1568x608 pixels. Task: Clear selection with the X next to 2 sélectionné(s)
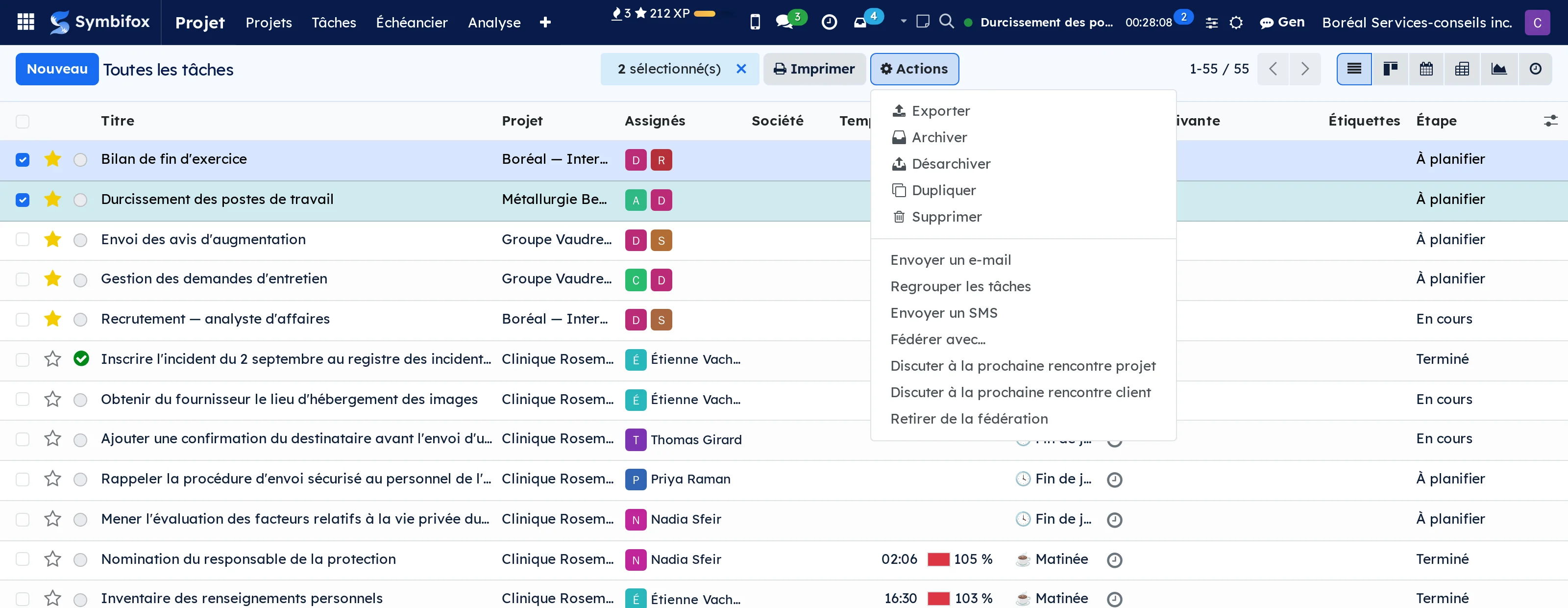click(741, 69)
